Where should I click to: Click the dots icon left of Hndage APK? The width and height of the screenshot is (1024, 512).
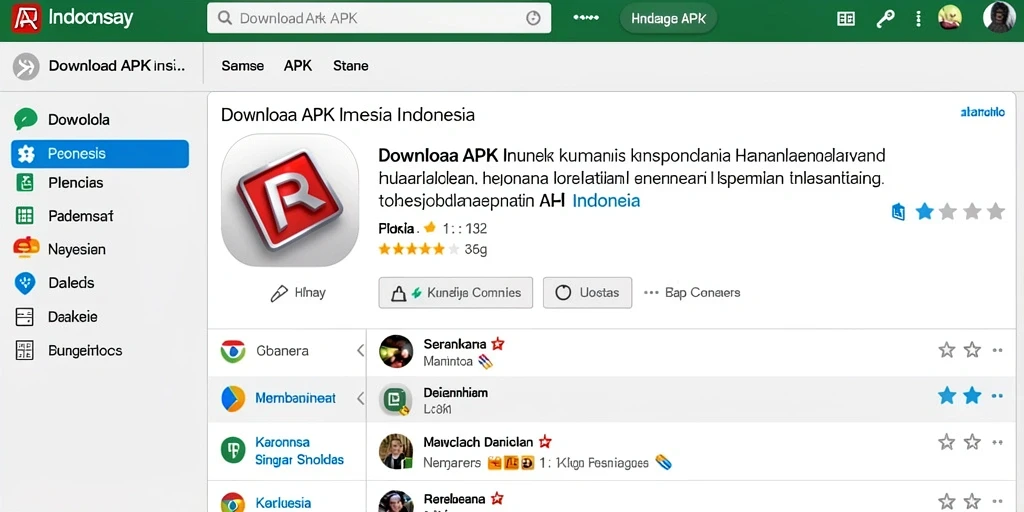[x=586, y=18]
